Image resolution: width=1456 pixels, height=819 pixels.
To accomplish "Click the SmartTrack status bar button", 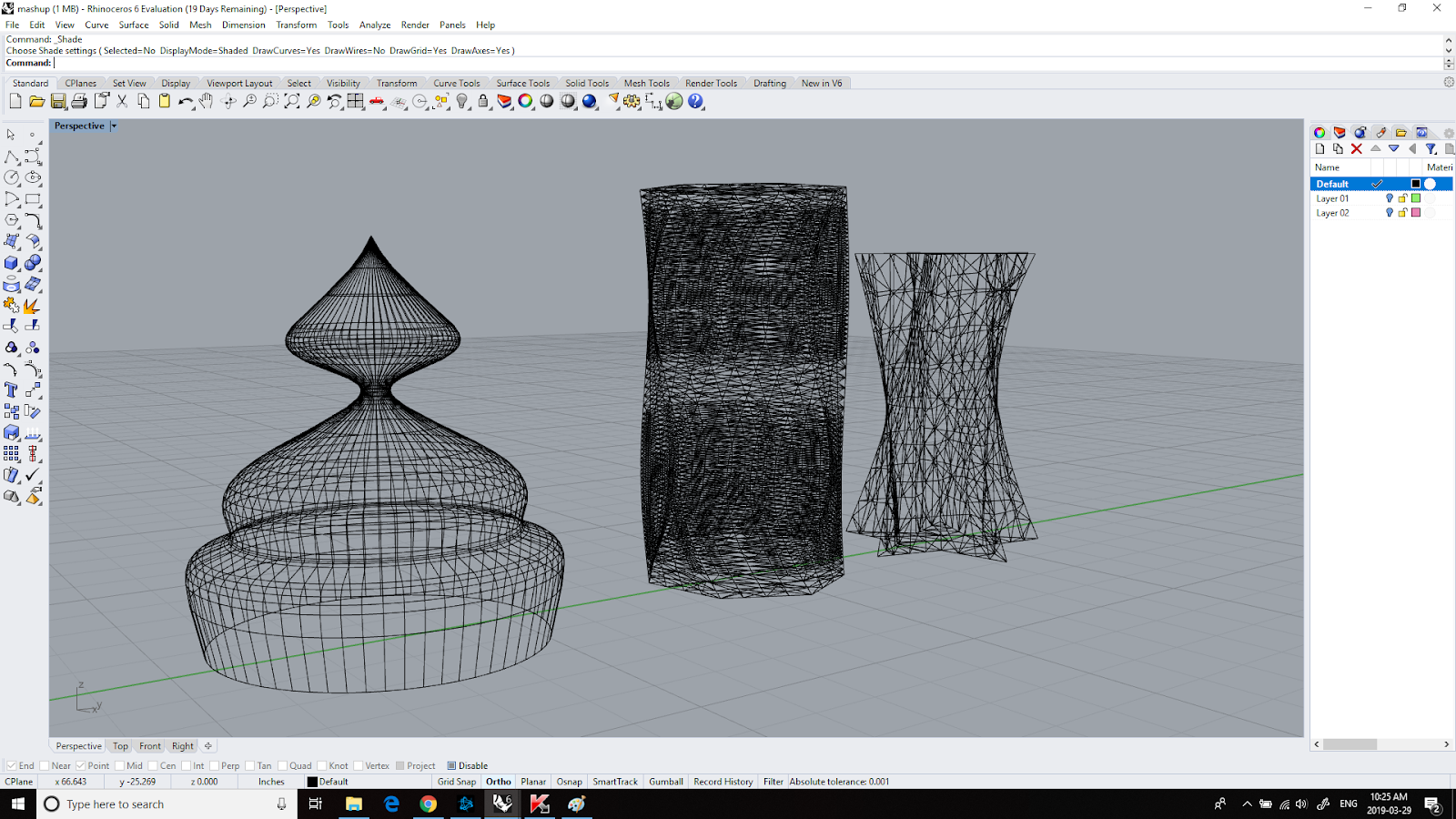I will [615, 782].
